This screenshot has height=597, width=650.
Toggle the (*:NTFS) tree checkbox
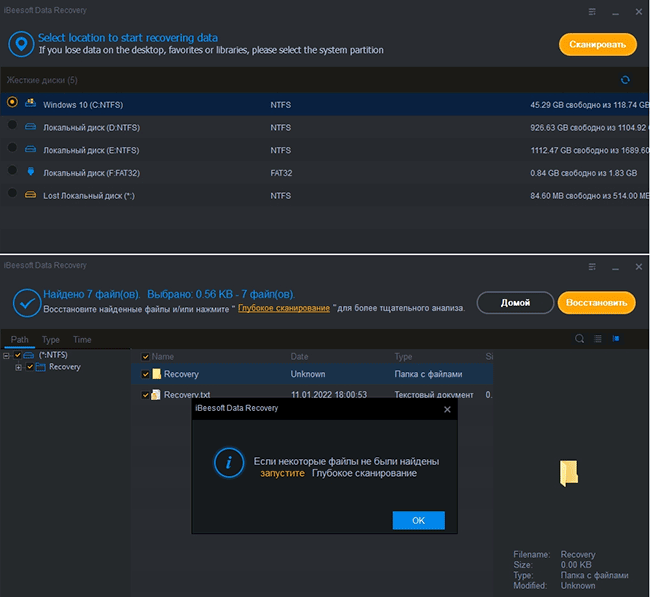point(17,355)
